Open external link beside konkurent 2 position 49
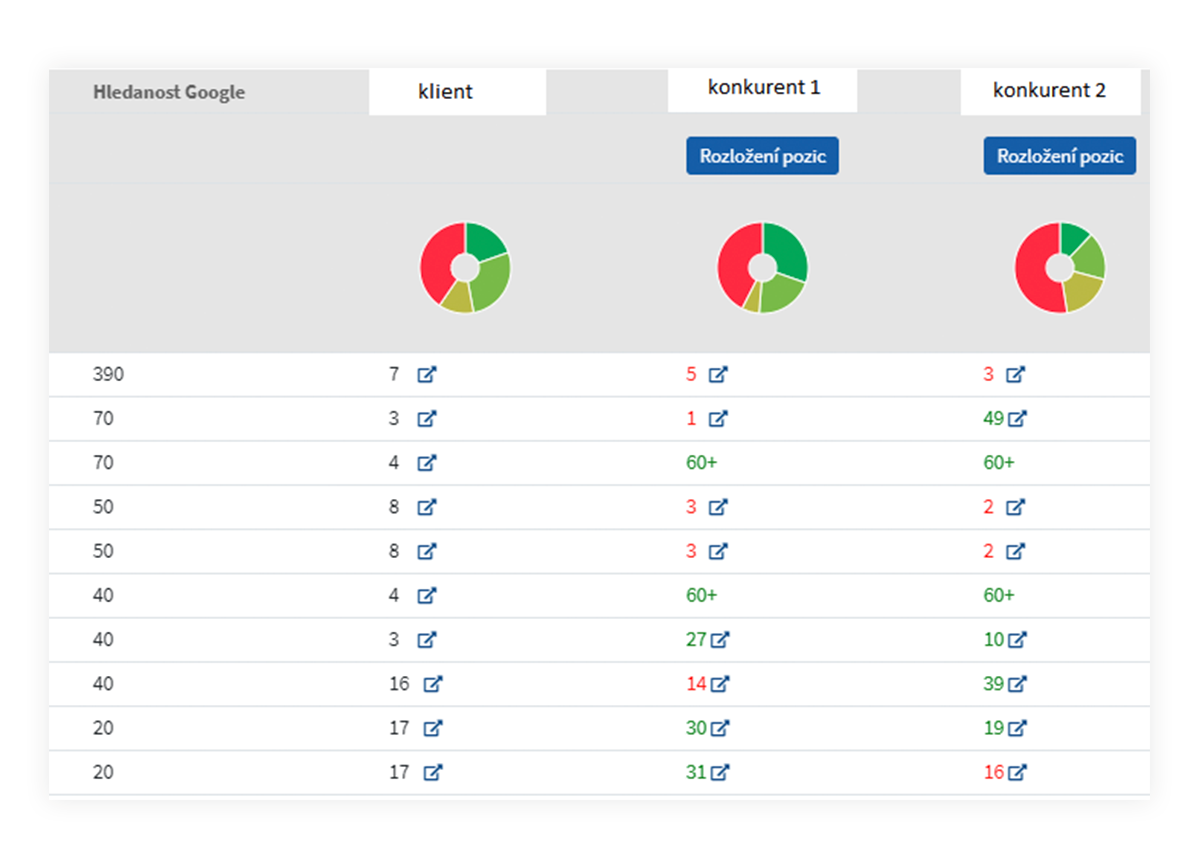 click(x=1017, y=419)
